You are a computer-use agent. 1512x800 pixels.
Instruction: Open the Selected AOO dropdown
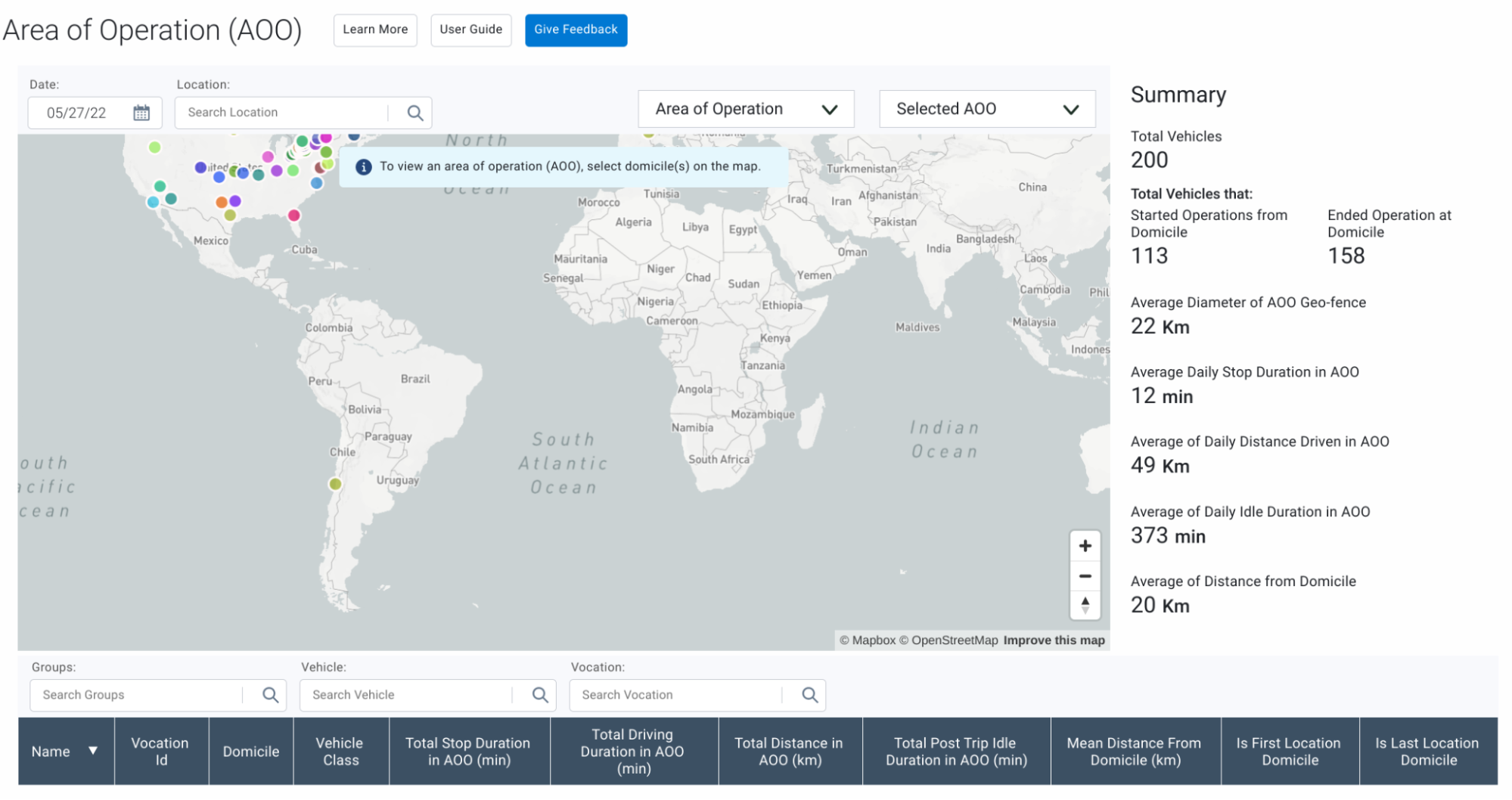(x=986, y=108)
